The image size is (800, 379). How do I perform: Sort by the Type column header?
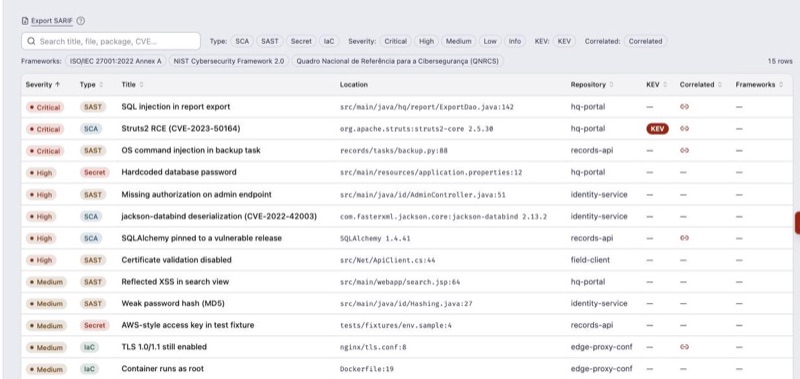click(x=91, y=85)
